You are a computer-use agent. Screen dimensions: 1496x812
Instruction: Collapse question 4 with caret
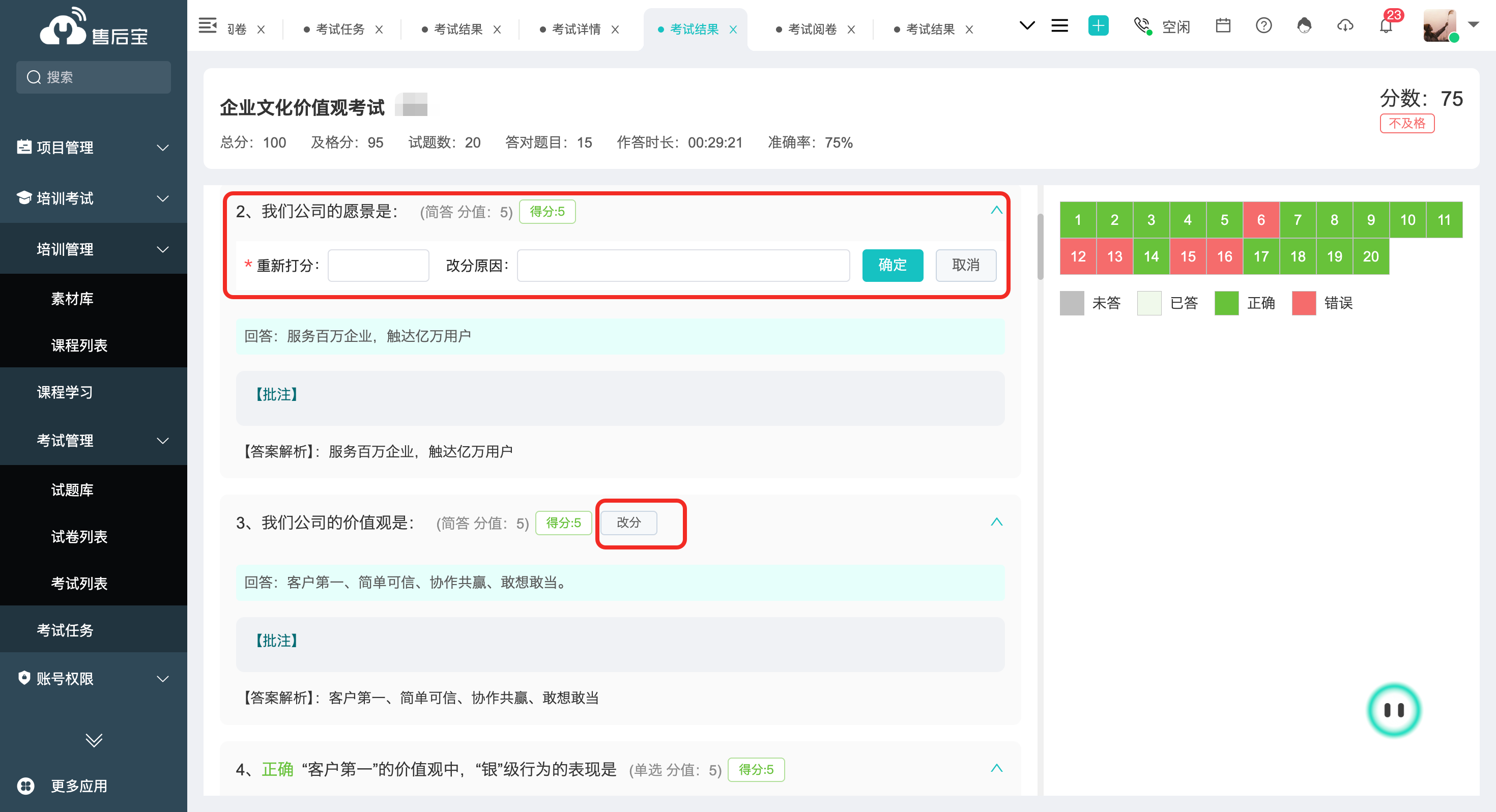tap(996, 768)
